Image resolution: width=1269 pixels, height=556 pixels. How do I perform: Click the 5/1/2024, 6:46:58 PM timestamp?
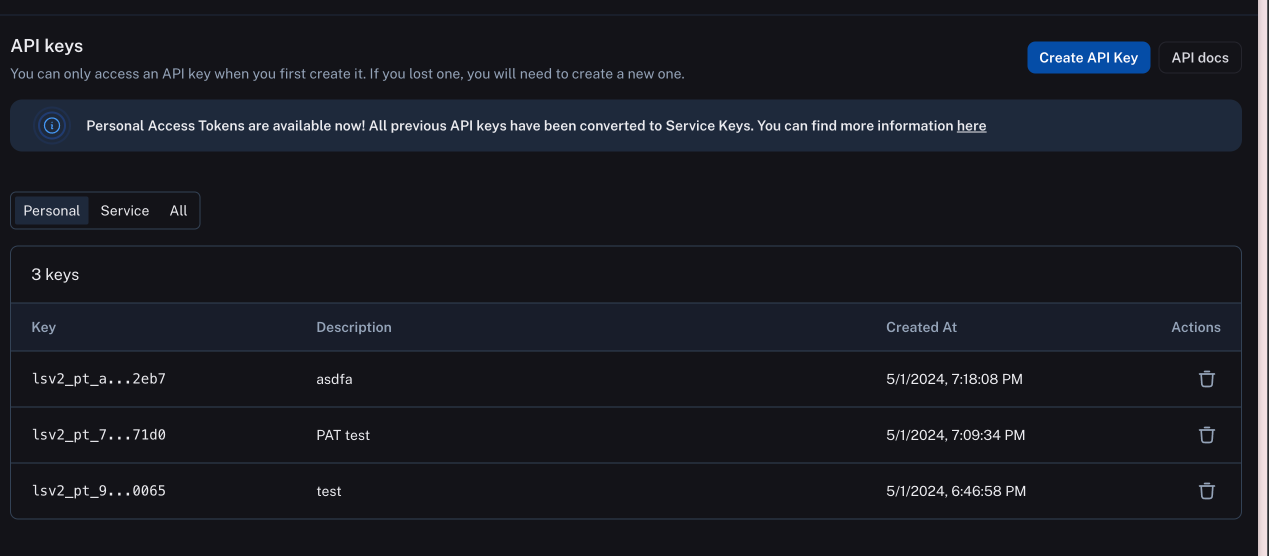955,491
